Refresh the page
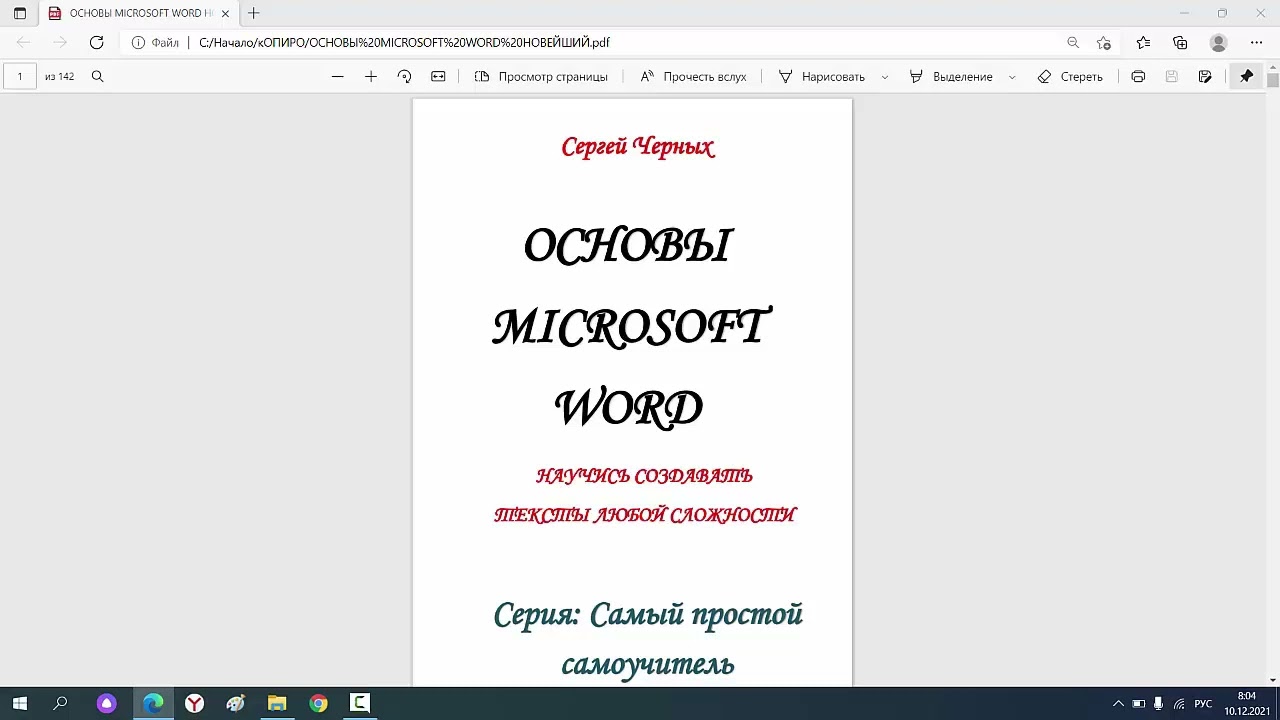Screen dimensions: 1280x720 click(96, 43)
